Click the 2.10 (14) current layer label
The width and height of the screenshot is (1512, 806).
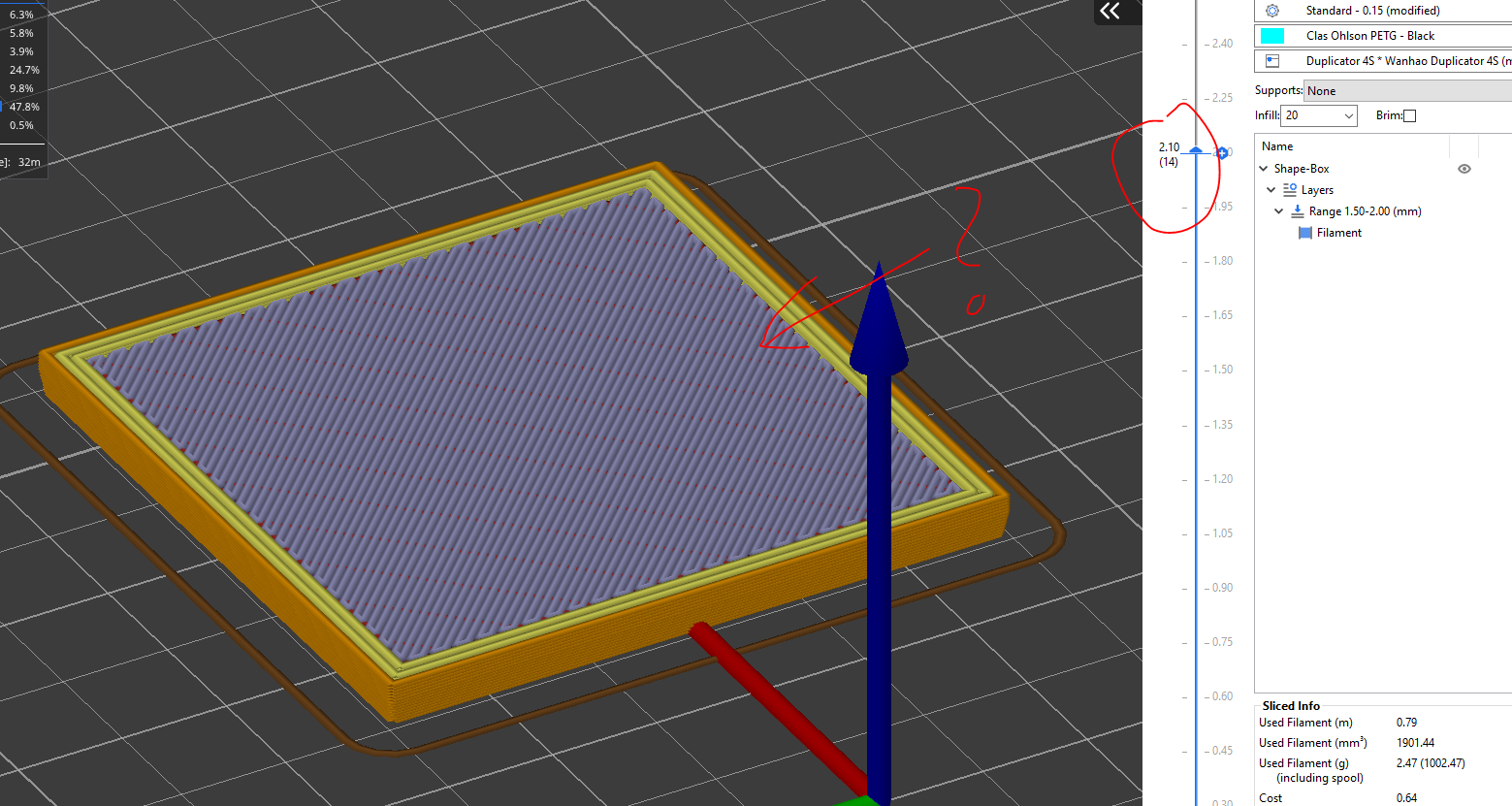point(1169,154)
